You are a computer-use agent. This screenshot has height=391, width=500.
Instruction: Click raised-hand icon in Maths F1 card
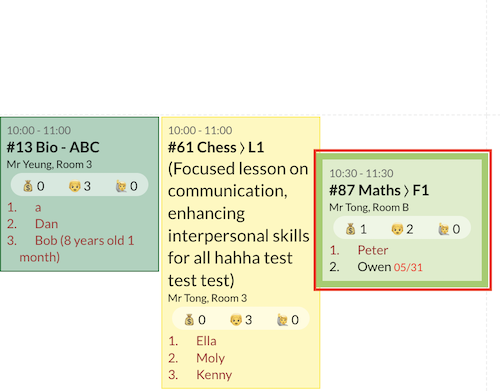[444, 229]
